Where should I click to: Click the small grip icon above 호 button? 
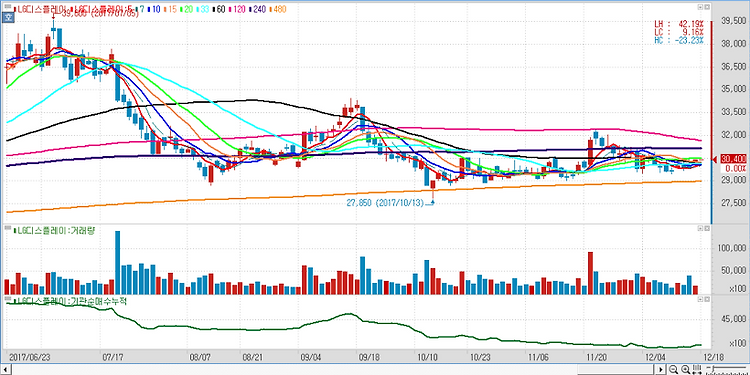click(x=8, y=6)
